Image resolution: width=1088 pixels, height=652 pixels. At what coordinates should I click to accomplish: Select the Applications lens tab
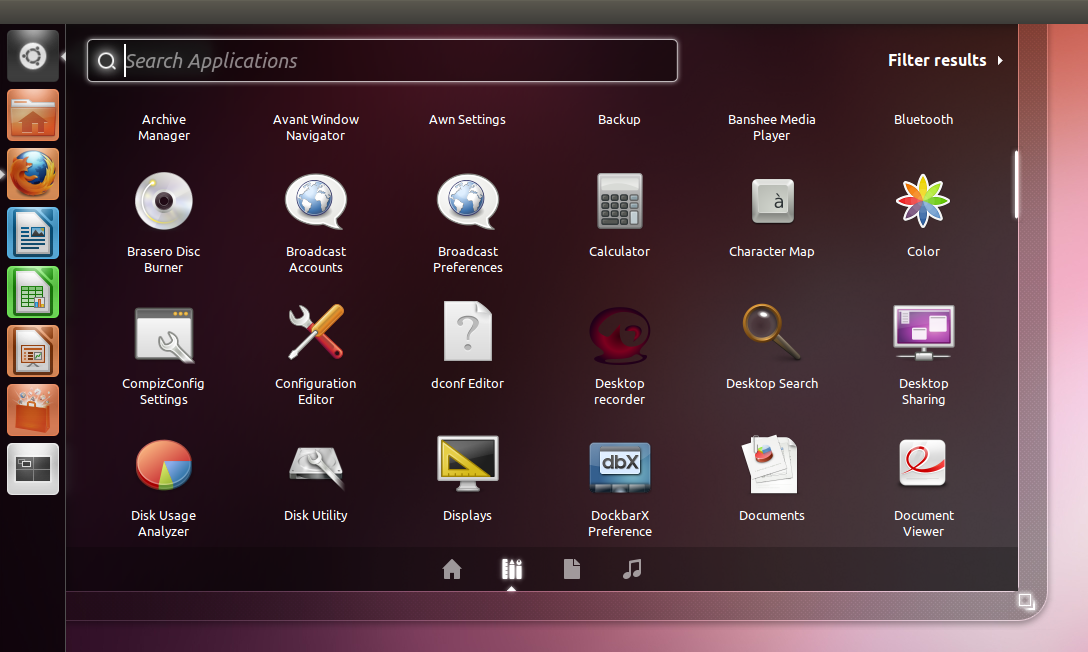(x=512, y=569)
